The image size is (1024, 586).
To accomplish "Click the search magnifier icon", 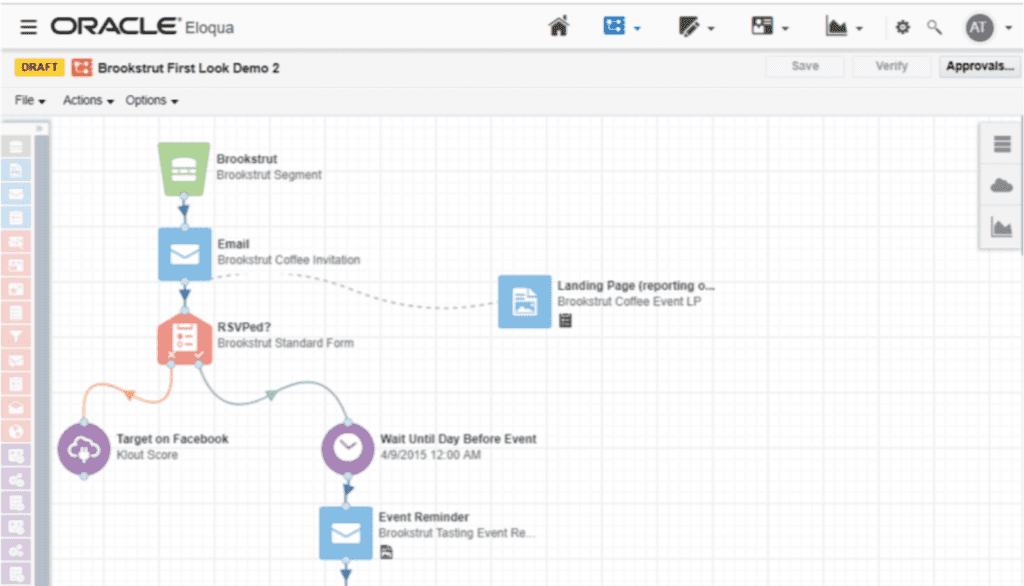I will point(934,27).
